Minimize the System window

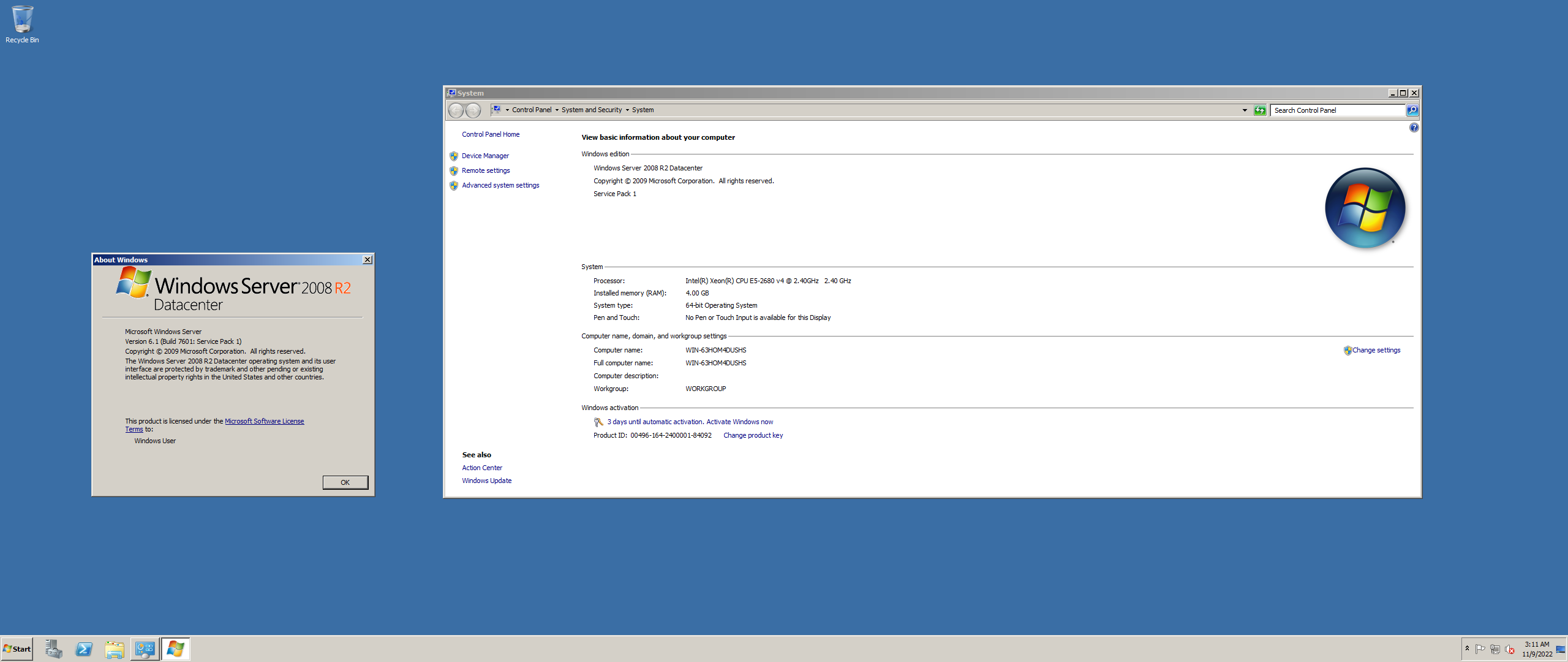[1392, 93]
